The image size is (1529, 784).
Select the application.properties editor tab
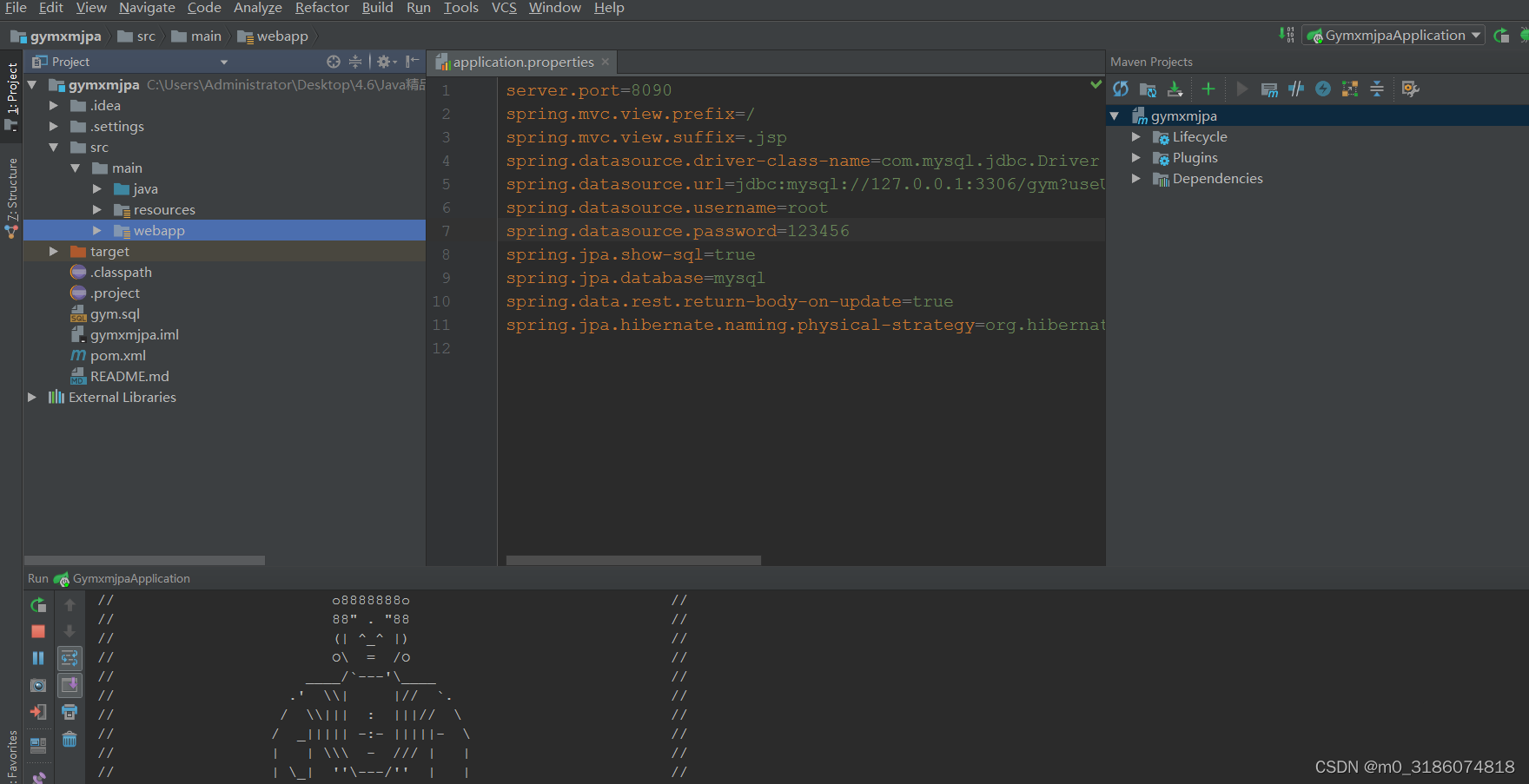tap(522, 63)
